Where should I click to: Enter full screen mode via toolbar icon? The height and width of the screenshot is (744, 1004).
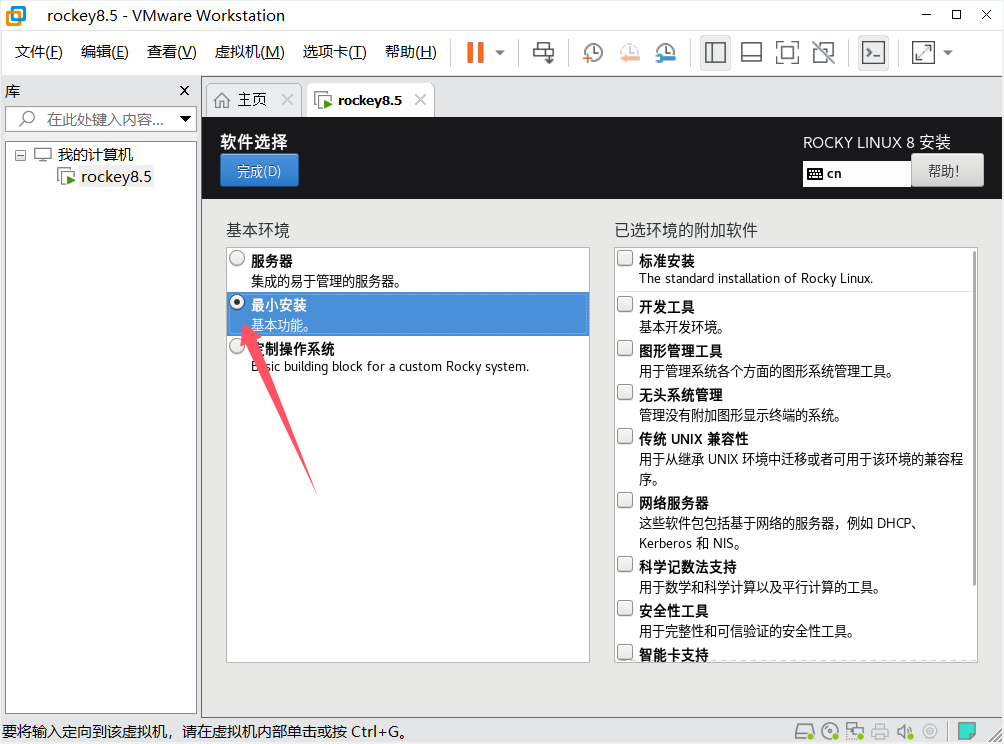(x=787, y=53)
